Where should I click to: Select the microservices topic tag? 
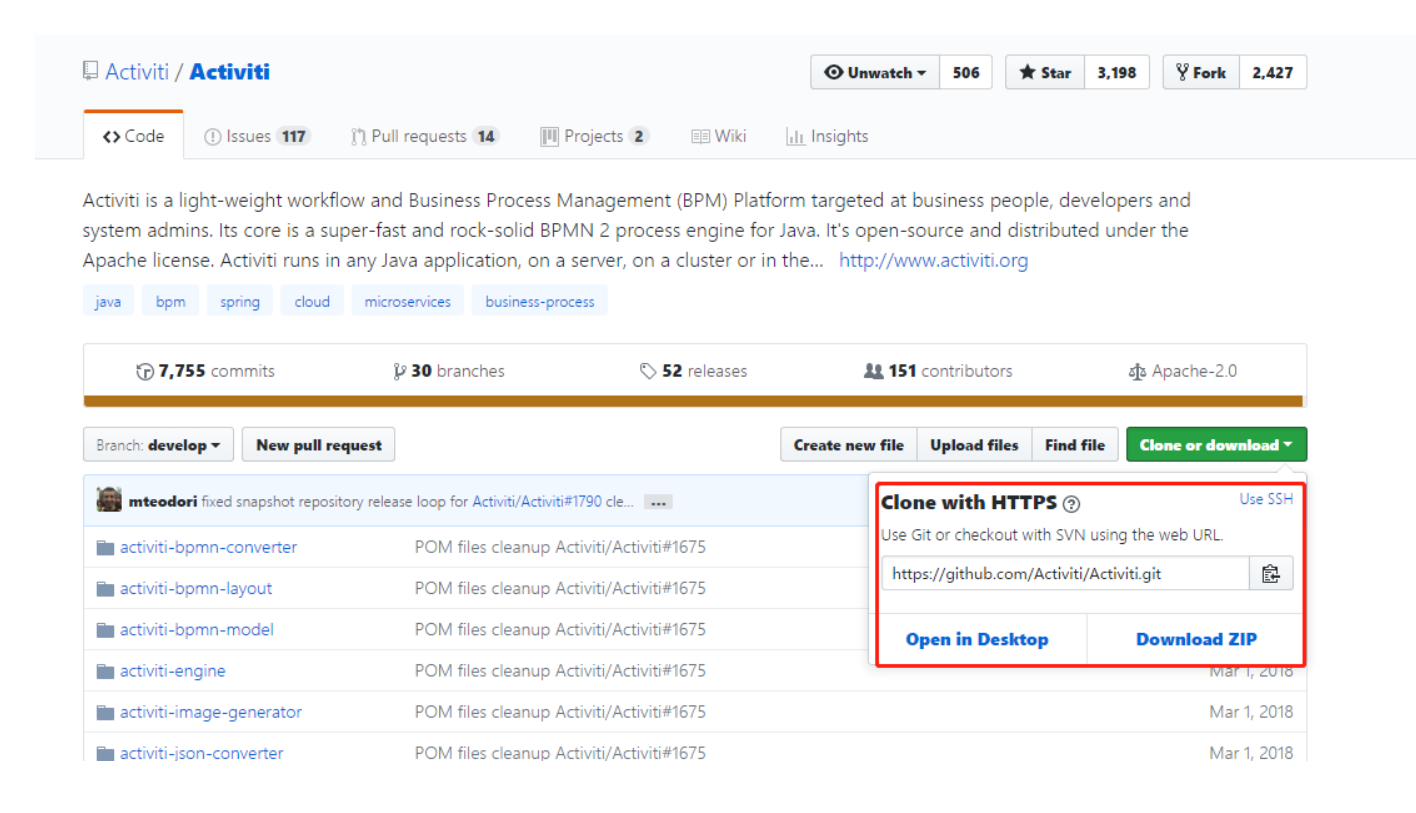[407, 301]
